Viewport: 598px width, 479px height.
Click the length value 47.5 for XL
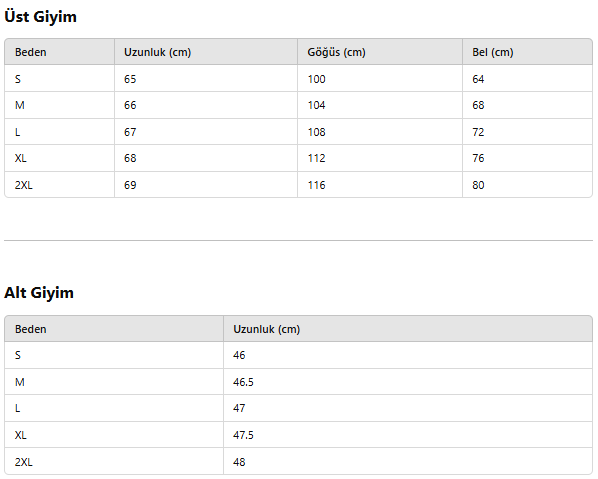coord(243,435)
